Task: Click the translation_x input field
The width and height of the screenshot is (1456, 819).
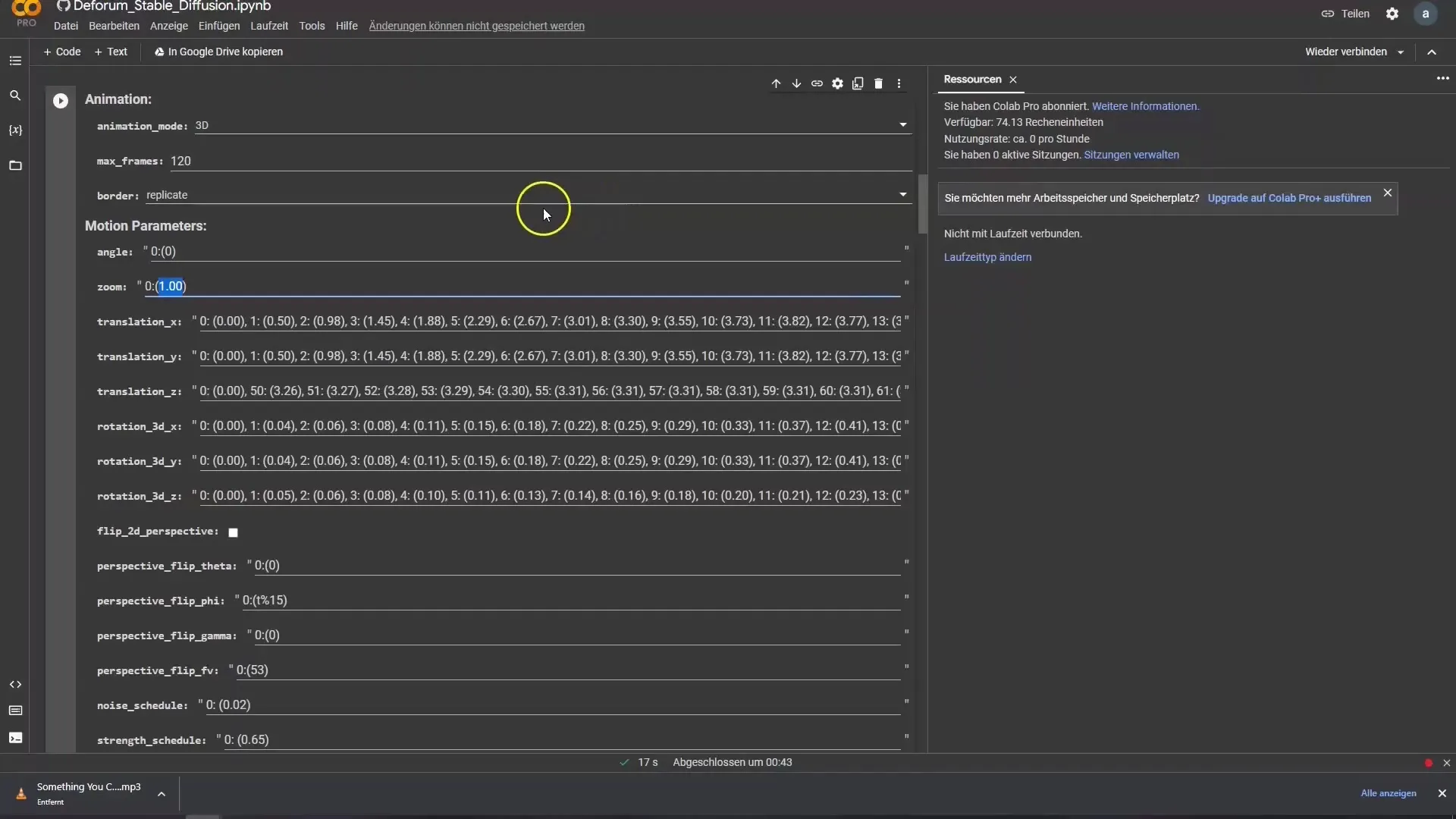Action: tap(550, 322)
